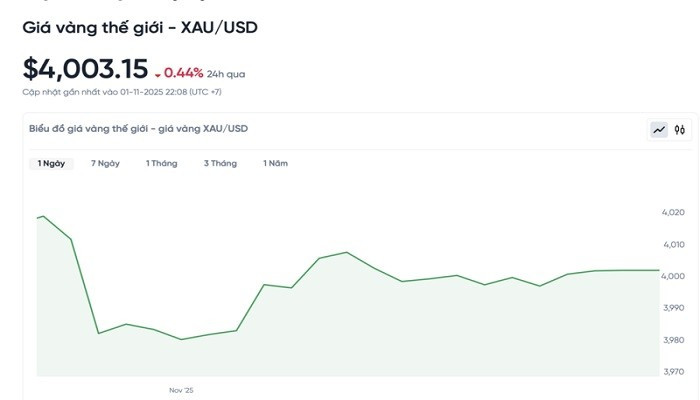Viewport: 700px width, 400px height.
Task: Click the 3,970 y-axis label
Action: point(673,372)
